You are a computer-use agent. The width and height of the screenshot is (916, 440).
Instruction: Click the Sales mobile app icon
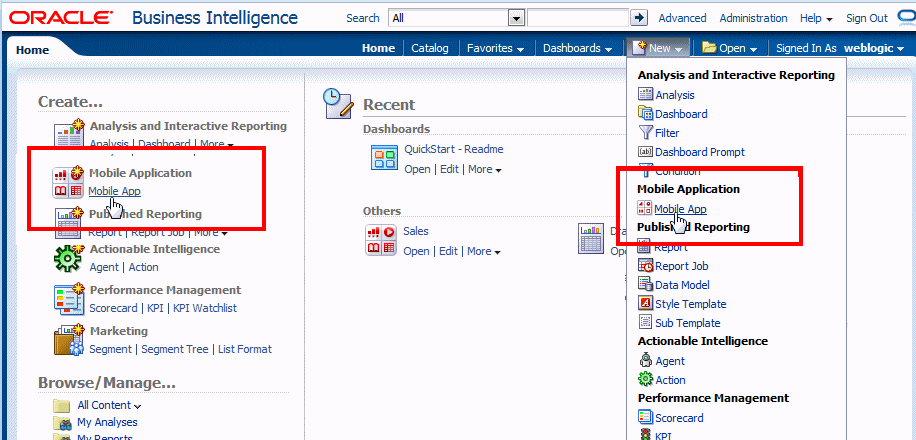click(381, 240)
